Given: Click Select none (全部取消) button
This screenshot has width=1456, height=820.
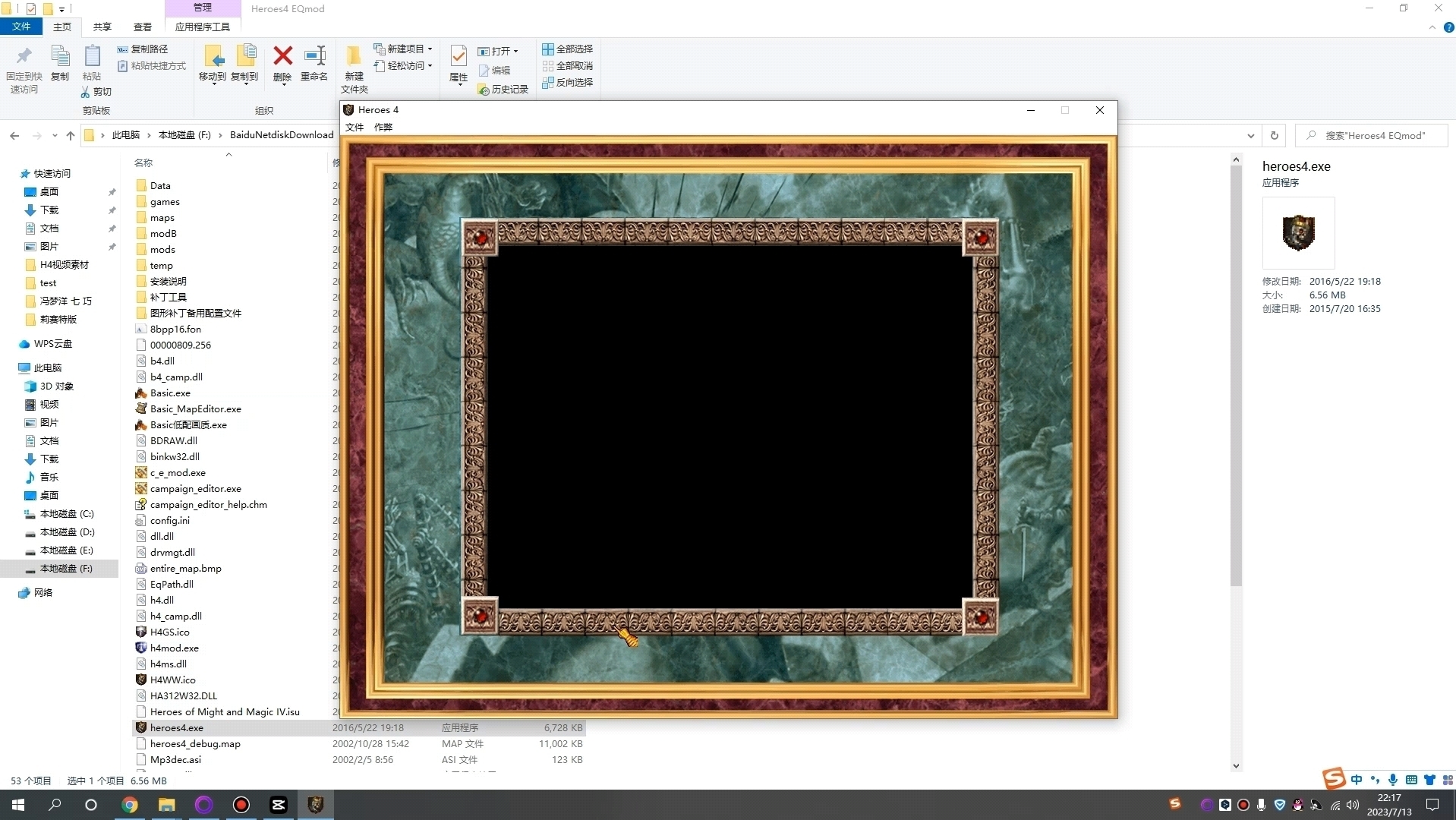Looking at the screenshot, I should pos(567,65).
